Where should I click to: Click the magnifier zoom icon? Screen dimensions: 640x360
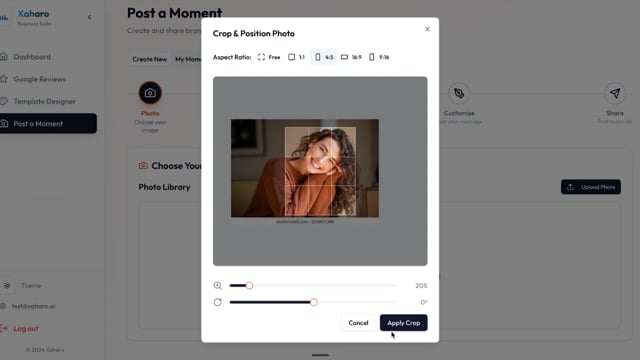click(x=218, y=285)
